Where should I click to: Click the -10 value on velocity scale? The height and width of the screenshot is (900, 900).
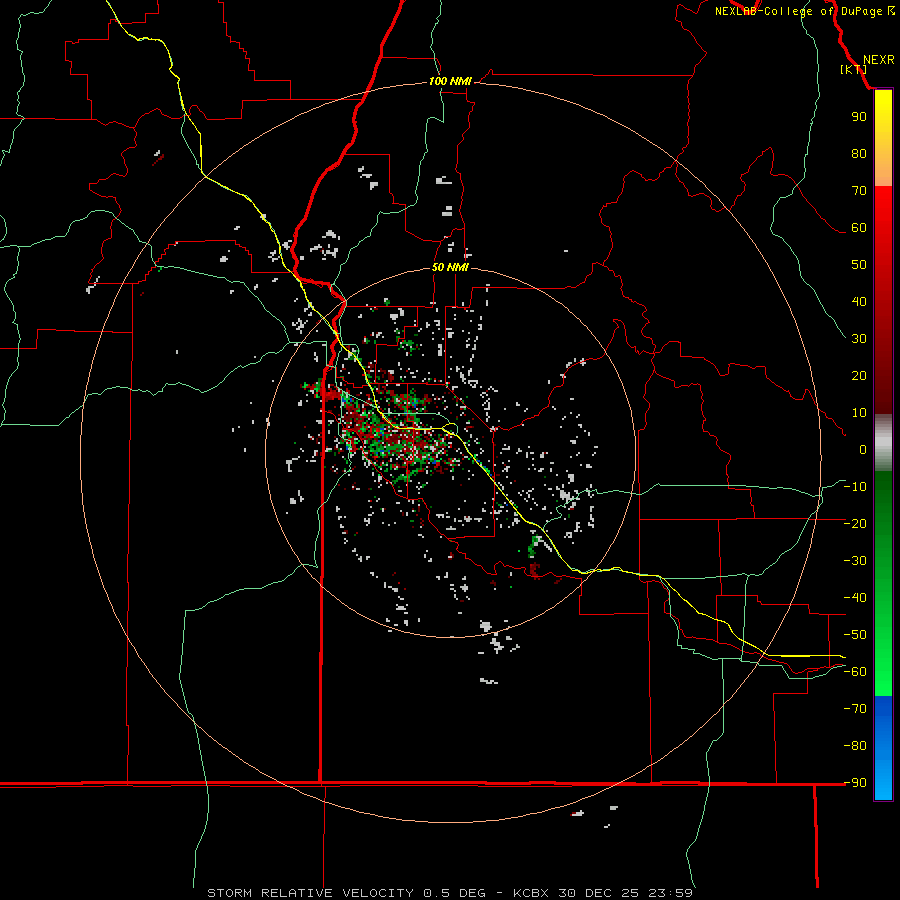855,487
